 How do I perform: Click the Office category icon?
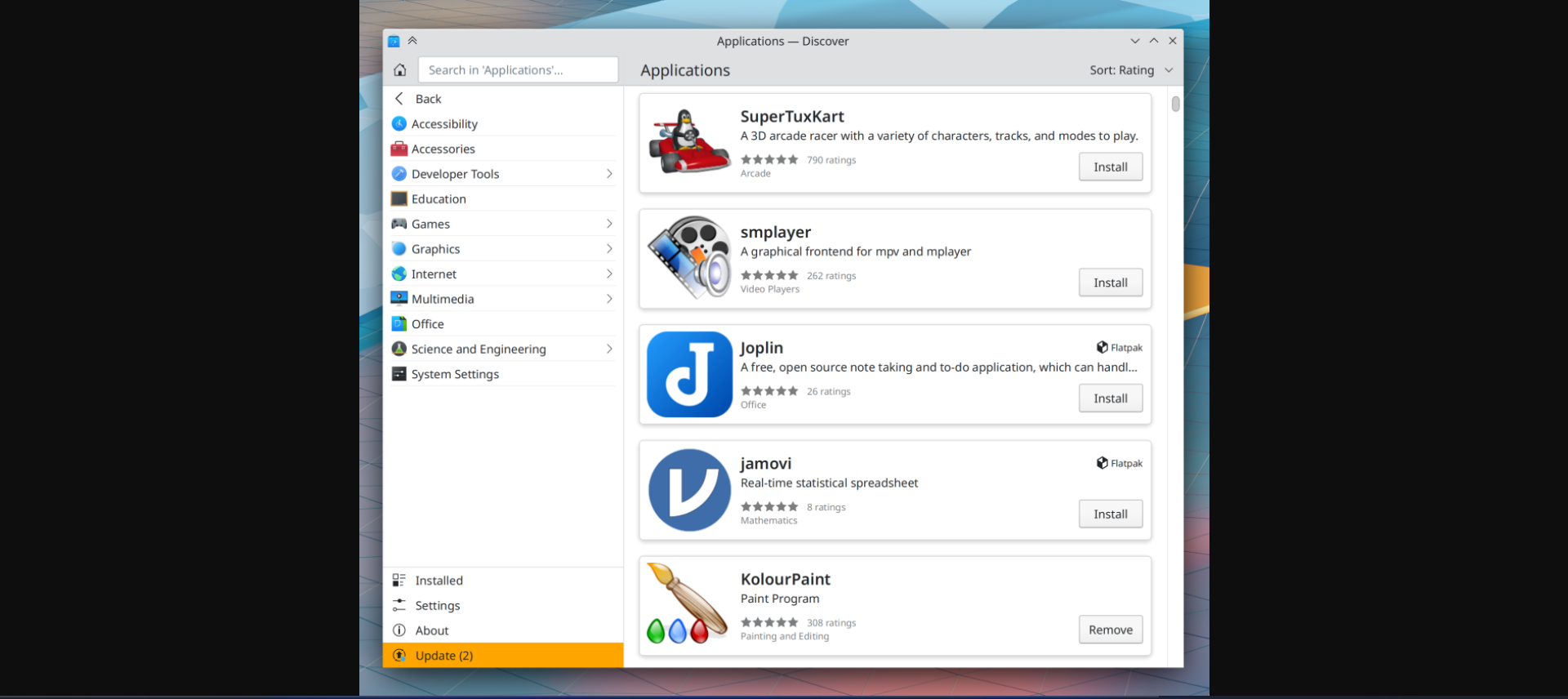pos(399,324)
